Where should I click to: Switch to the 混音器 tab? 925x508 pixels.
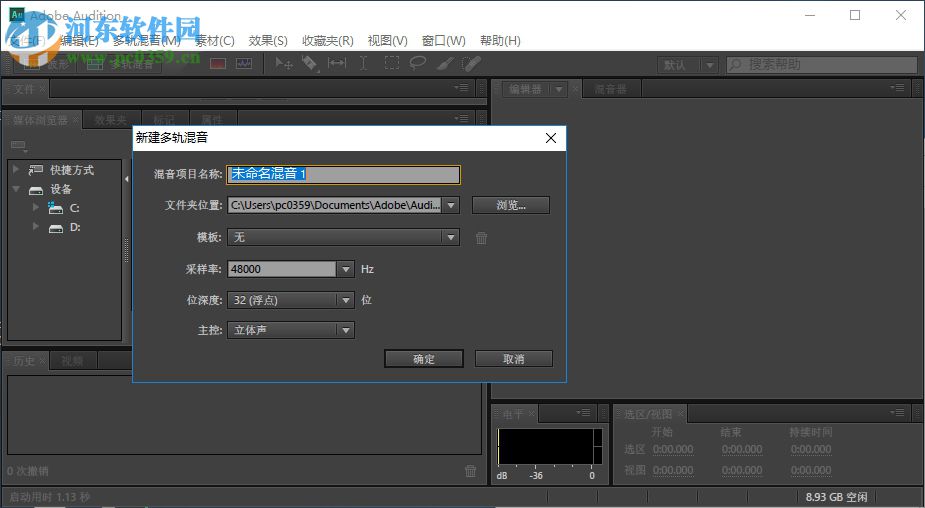point(610,89)
